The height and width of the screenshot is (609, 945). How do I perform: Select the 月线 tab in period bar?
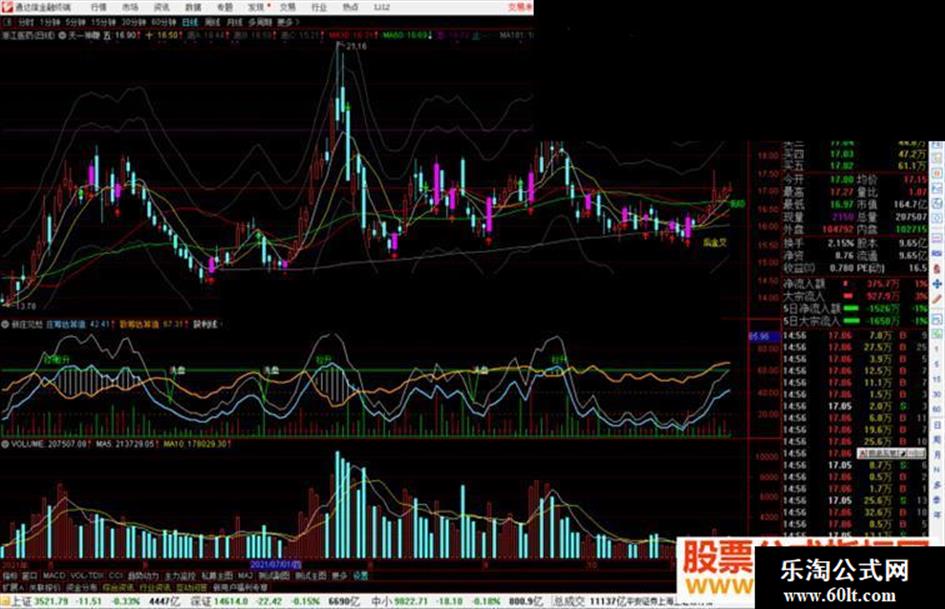234,22
